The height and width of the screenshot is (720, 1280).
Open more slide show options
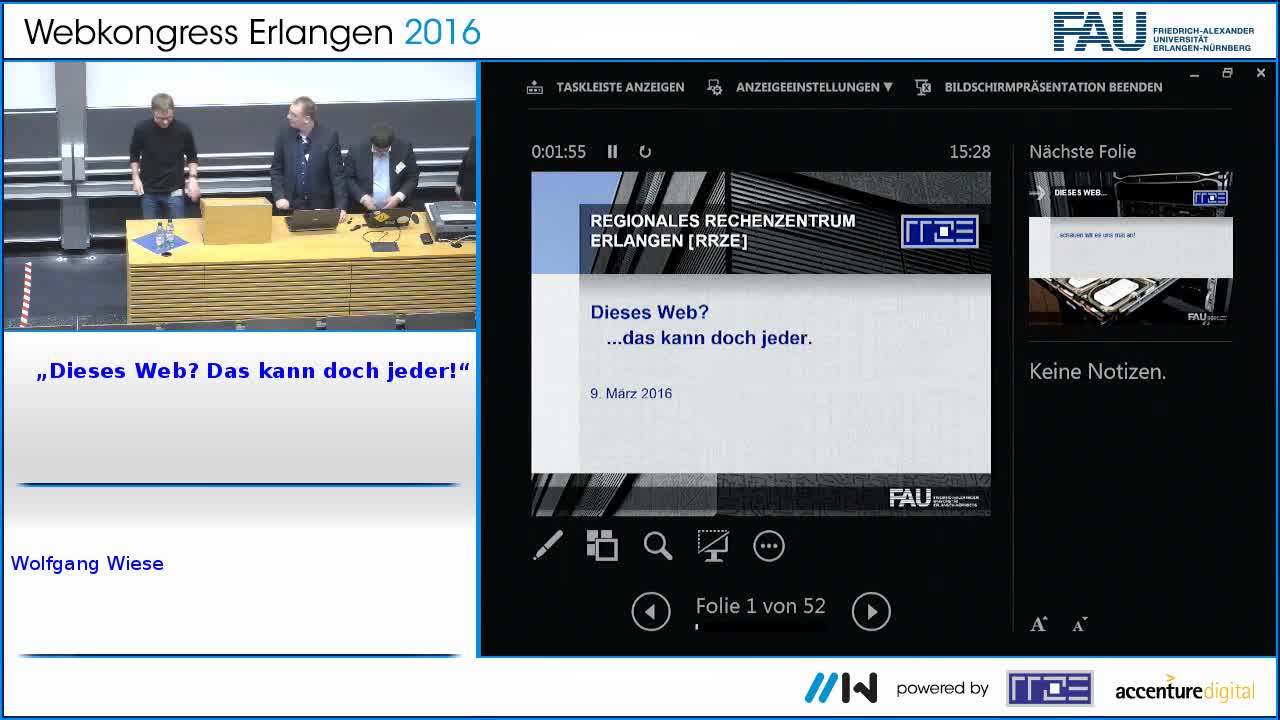769,546
